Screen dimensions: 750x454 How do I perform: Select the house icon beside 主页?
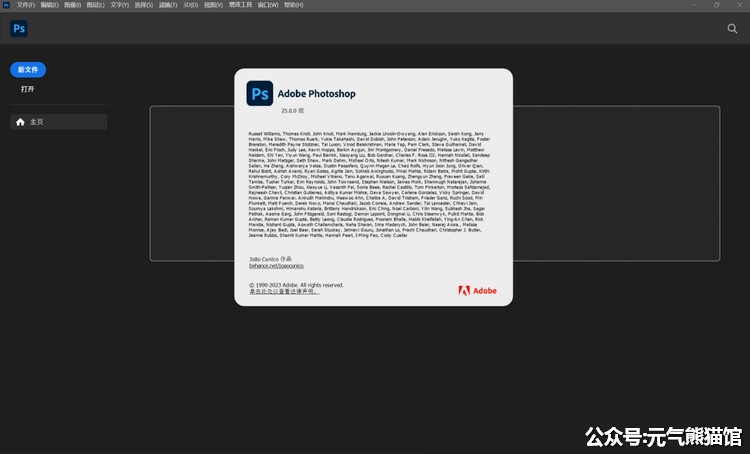(20, 122)
